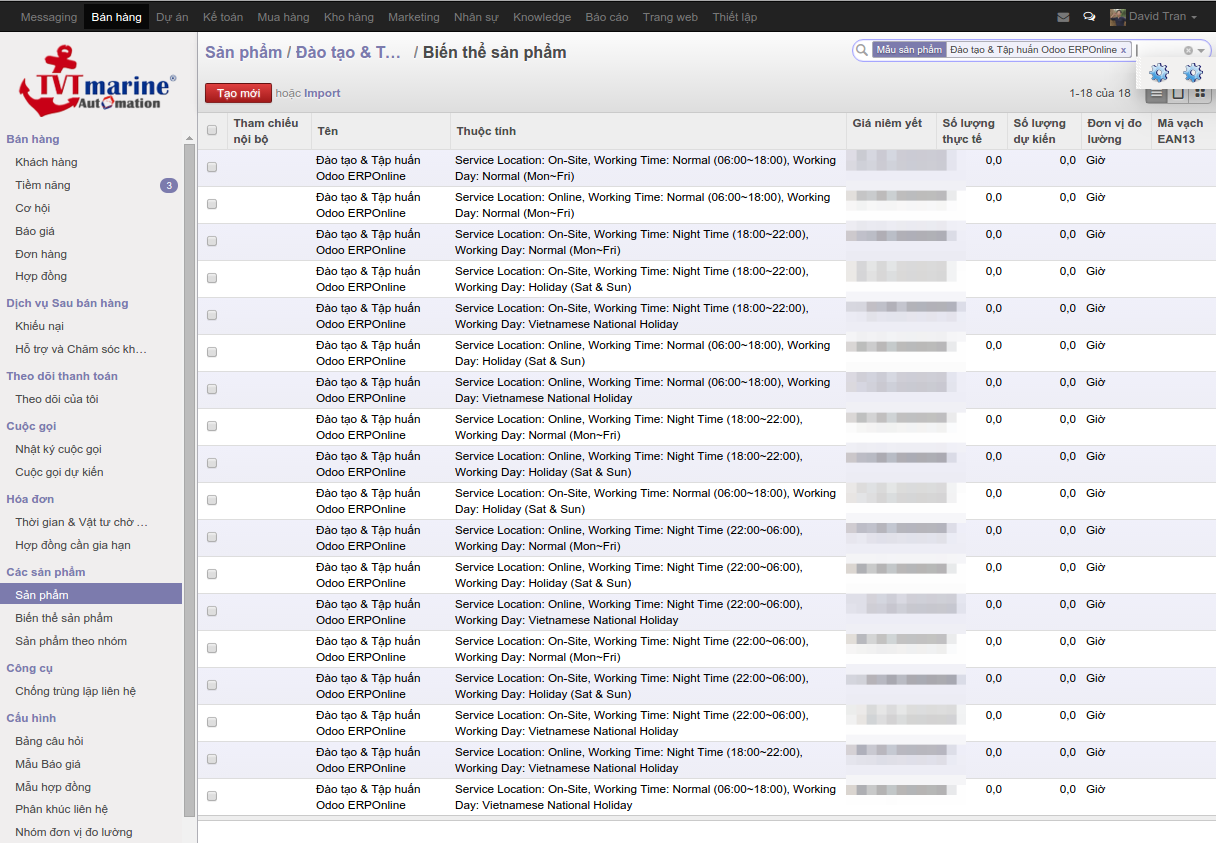Screen dimensions: 1216x843
Task: Open Chống trùng lặp liên hệ in the sidebar
Action: coord(76,691)
